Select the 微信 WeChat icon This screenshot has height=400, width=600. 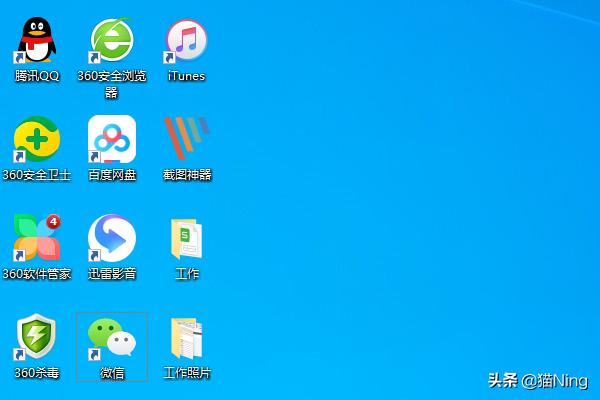pyautogui.click(x=112, y=337)
